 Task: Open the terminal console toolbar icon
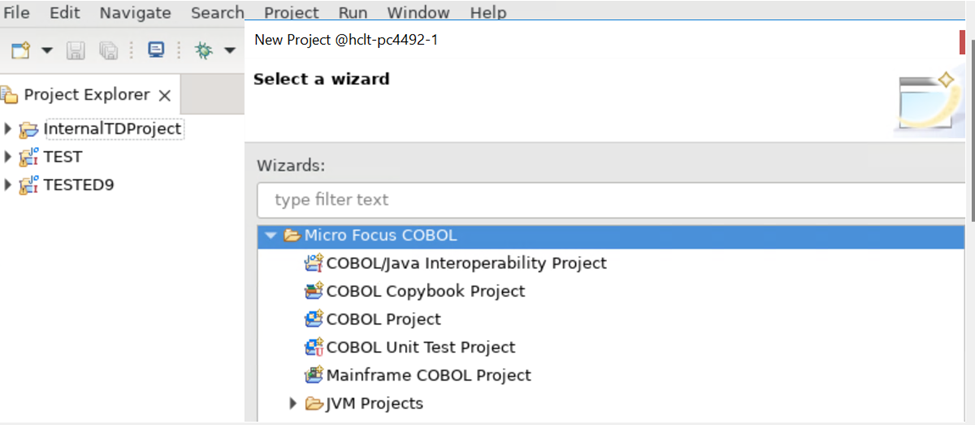pyautogui.click(x=156, y=50)
